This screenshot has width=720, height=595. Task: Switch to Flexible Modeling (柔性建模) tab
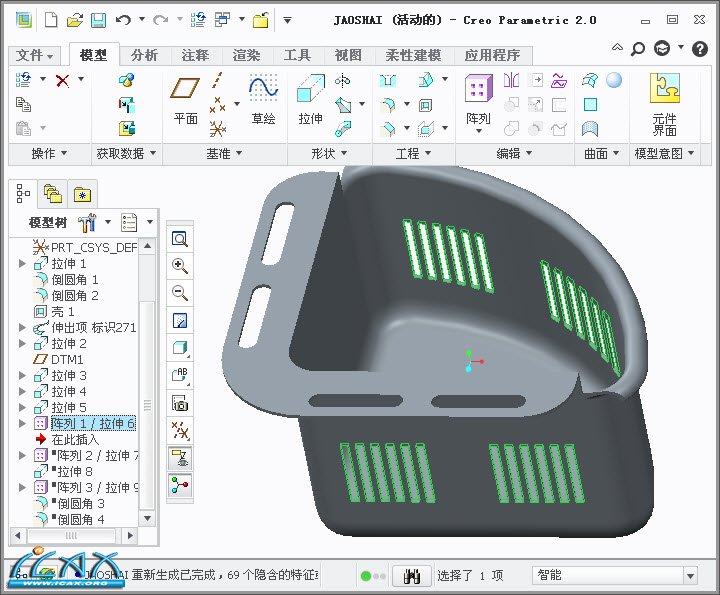(413, 56)
